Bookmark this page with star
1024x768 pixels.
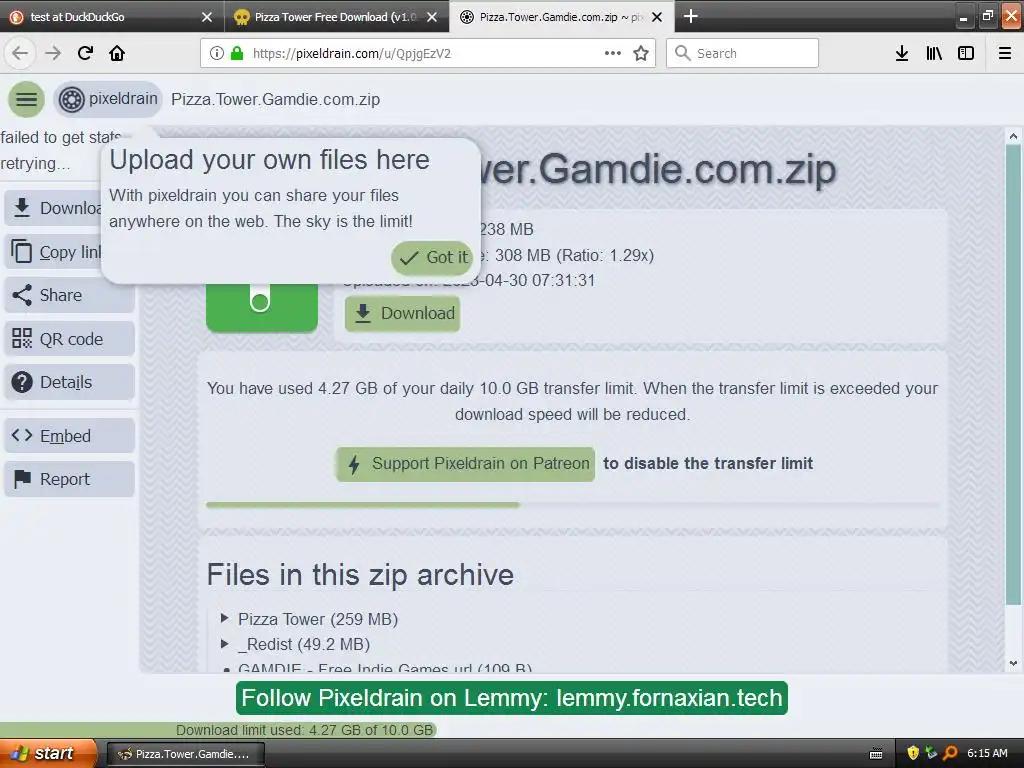click(641, 53)
